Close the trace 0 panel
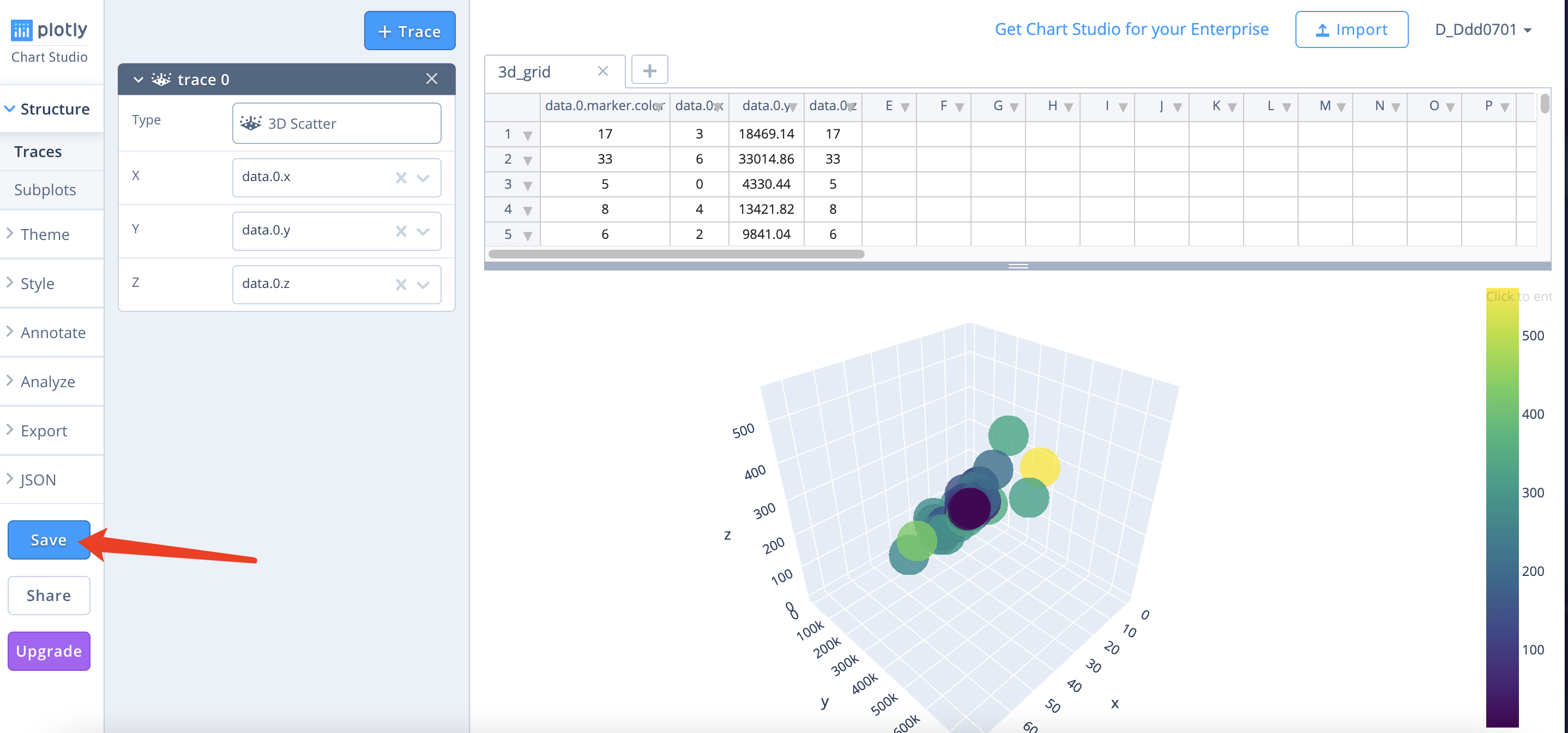Screen dimensions: 1568x733 tap(432, 79)
